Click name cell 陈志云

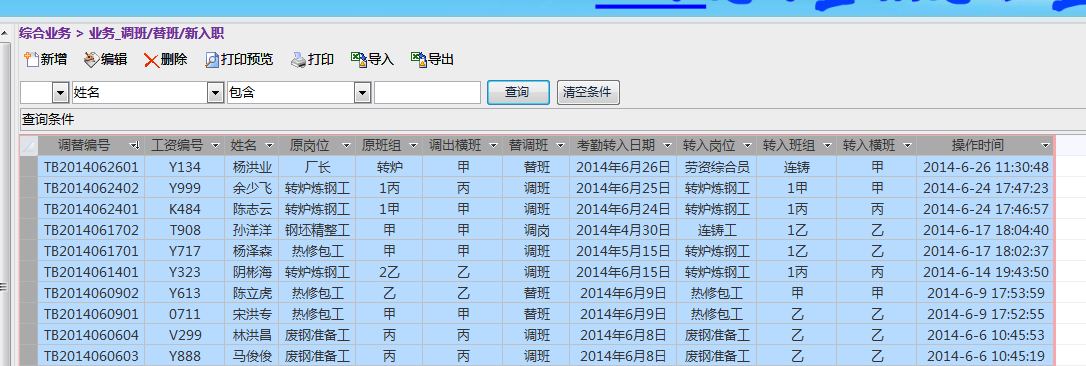[252, 209]
